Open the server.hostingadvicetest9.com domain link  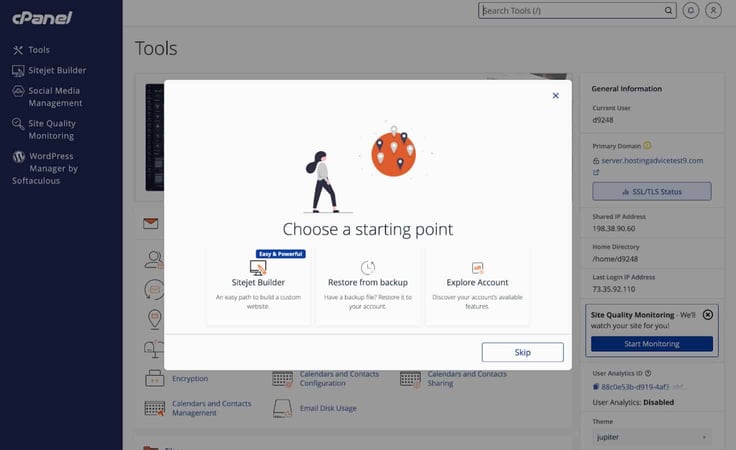pos(652,160)
